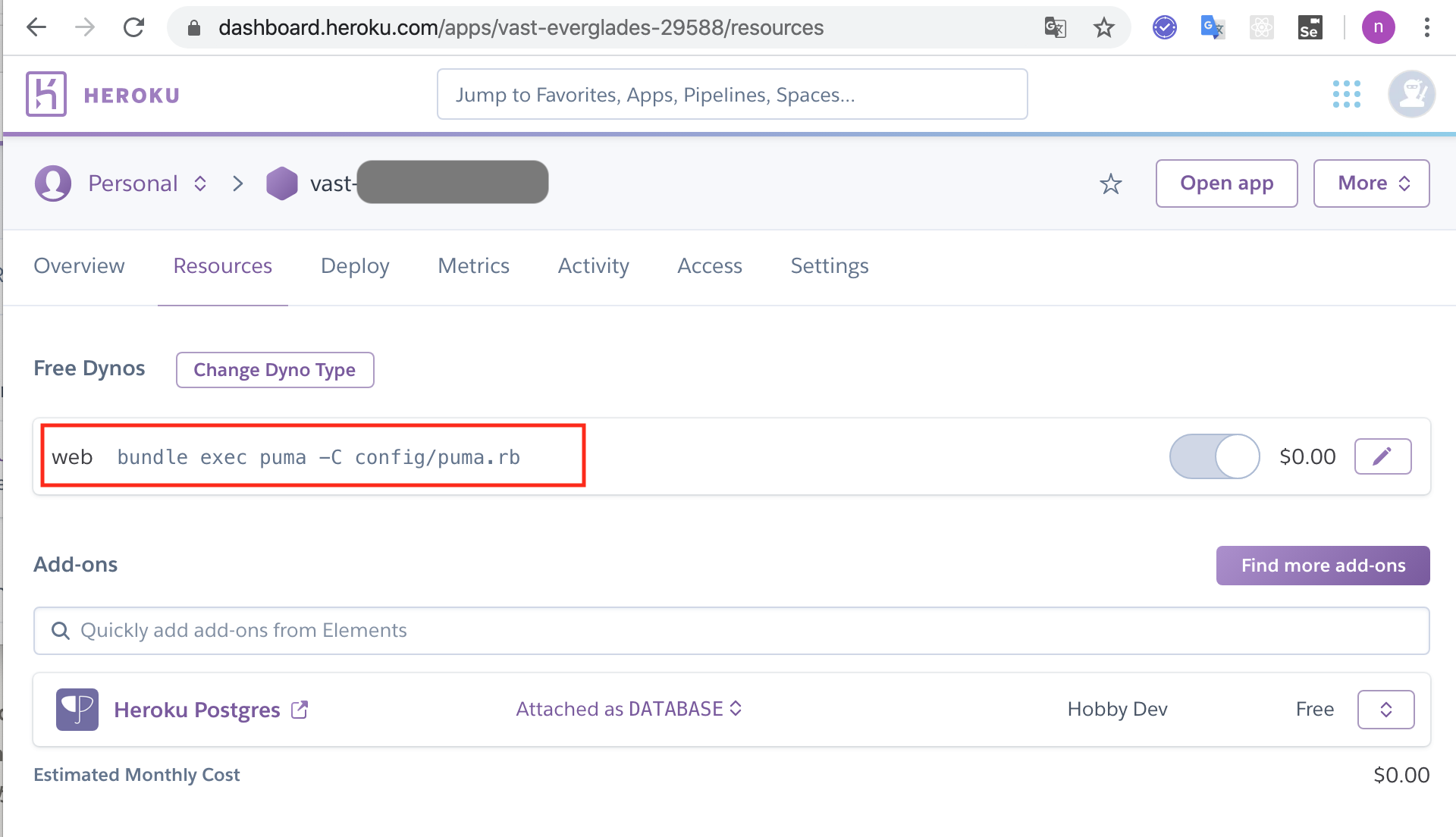
Task: Open the Heroku account avatar menu
Action: click(1411, 94)
